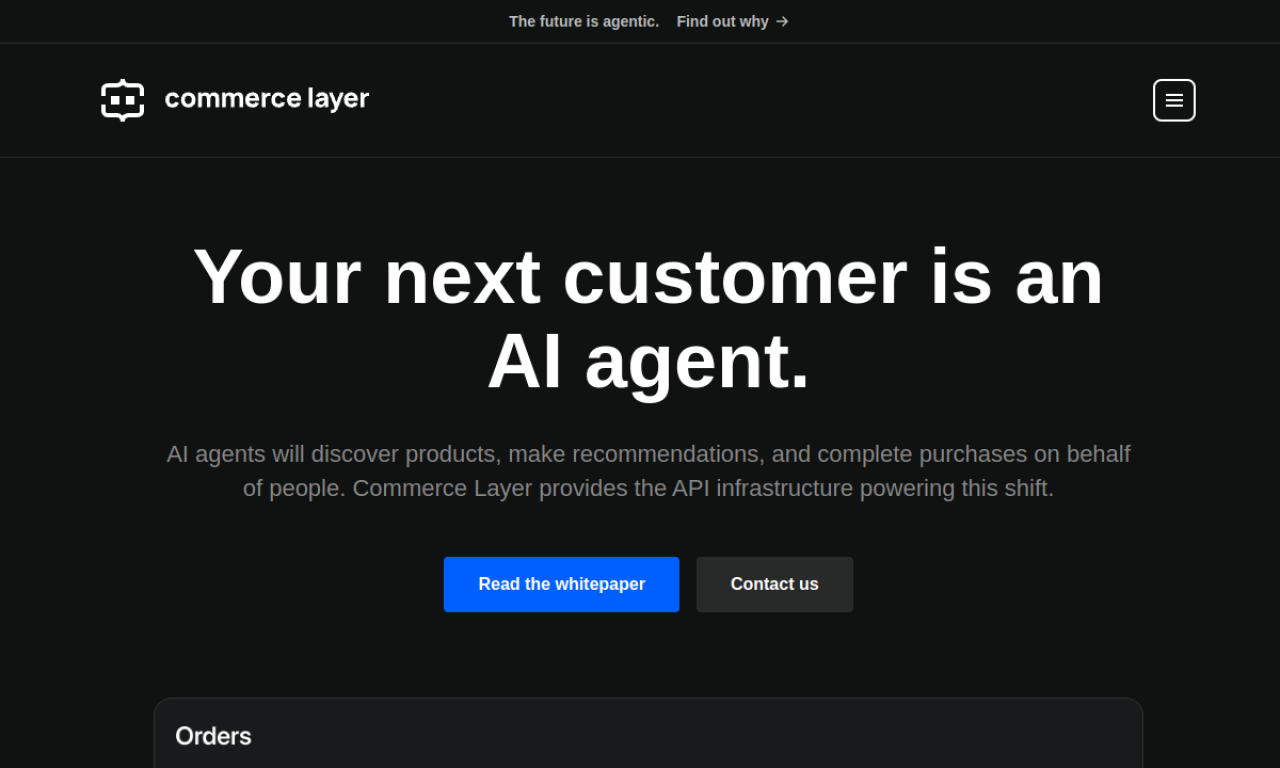Select the puzzle-shaped brand mark in the header
This screenshot has width=1280, height=768.
122,100
